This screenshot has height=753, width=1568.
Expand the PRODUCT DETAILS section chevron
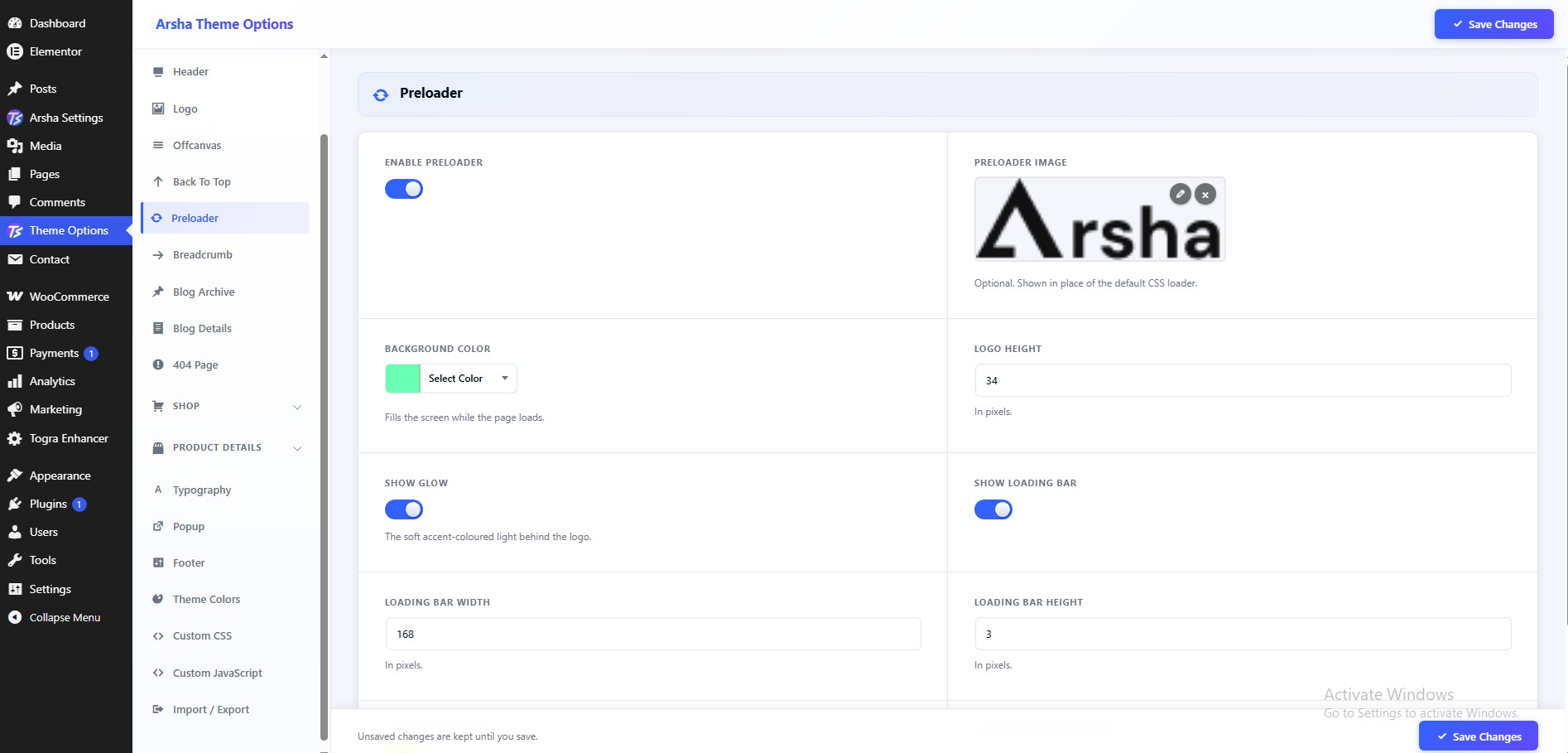click(297, 448)
